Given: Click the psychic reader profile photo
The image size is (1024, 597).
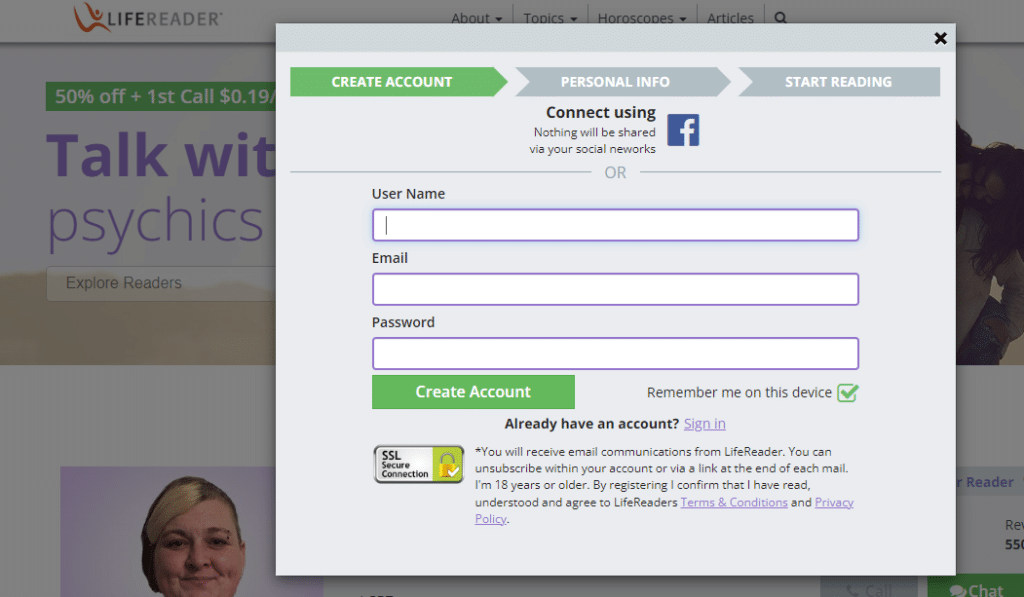Looking at the screenshot, I should click(x=193, y=532).
